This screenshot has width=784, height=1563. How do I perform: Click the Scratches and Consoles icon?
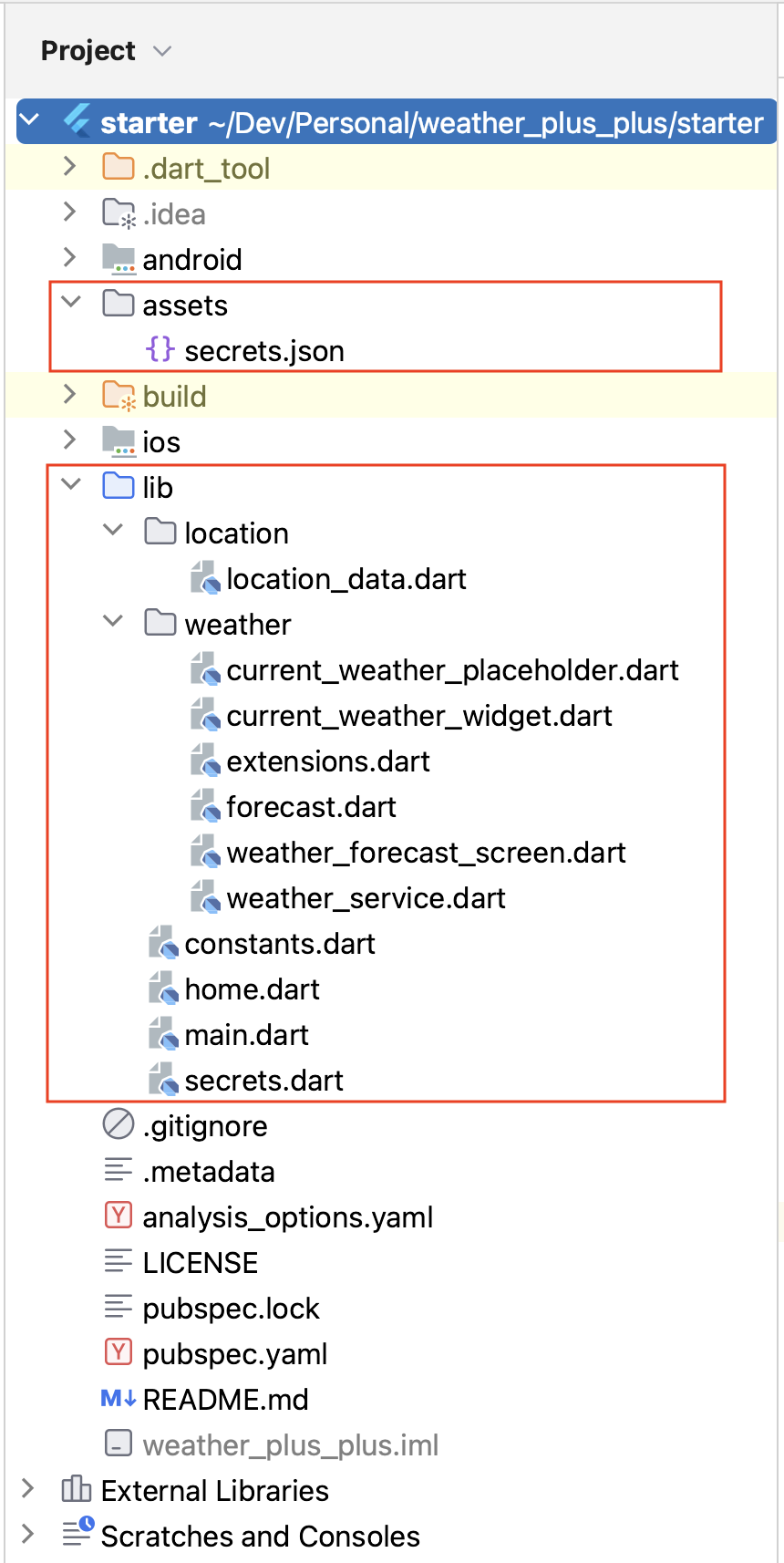tap(78, 1533)
